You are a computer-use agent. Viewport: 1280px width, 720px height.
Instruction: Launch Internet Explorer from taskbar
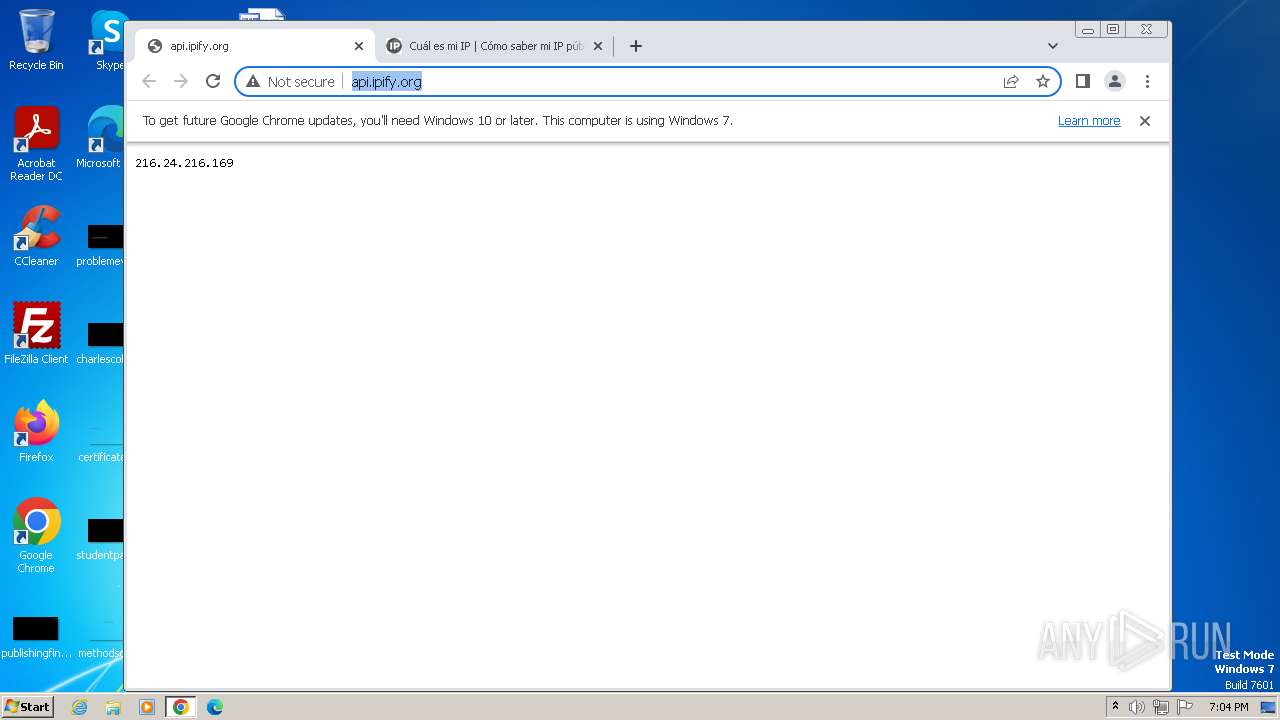pos(79,707)
